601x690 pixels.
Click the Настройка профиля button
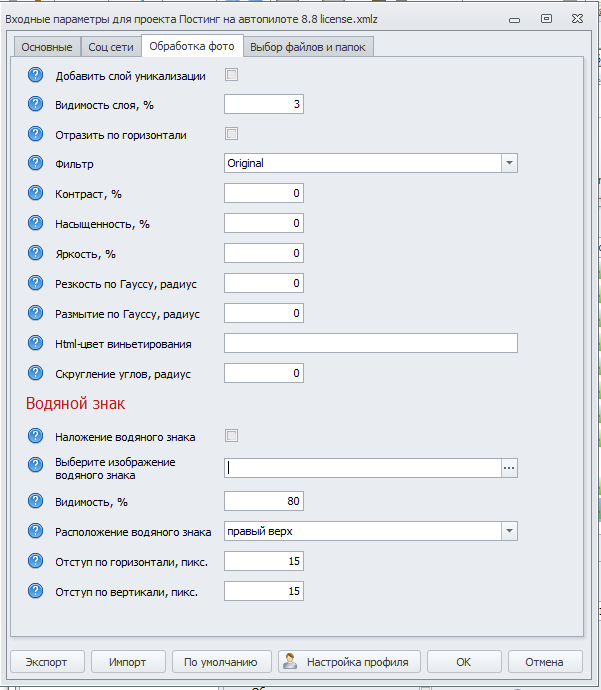349,662
